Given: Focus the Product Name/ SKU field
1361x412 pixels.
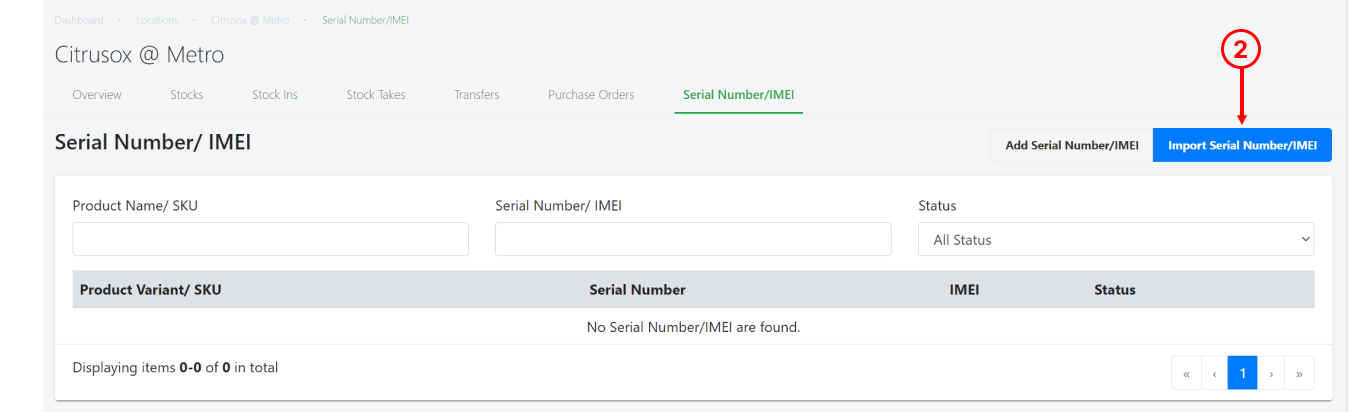Looking at the screenshot, I should [270, 239].
